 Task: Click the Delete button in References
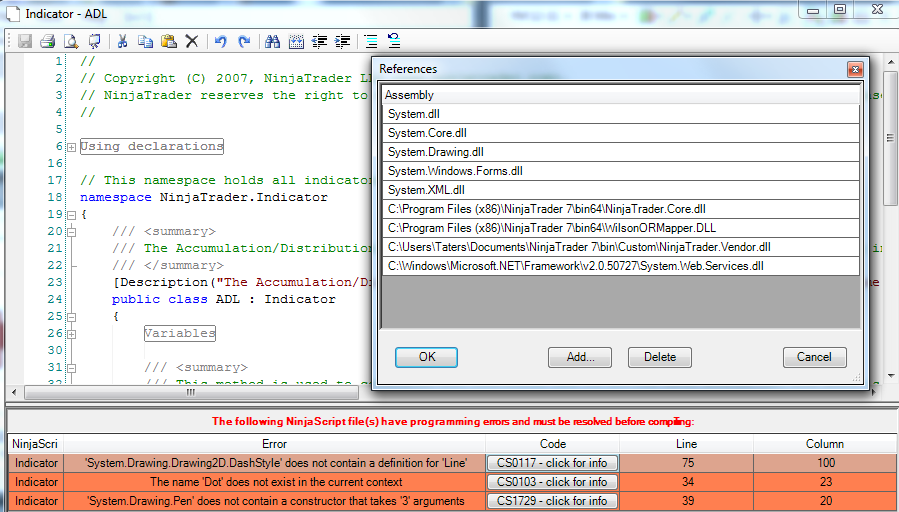pos(660,357)
